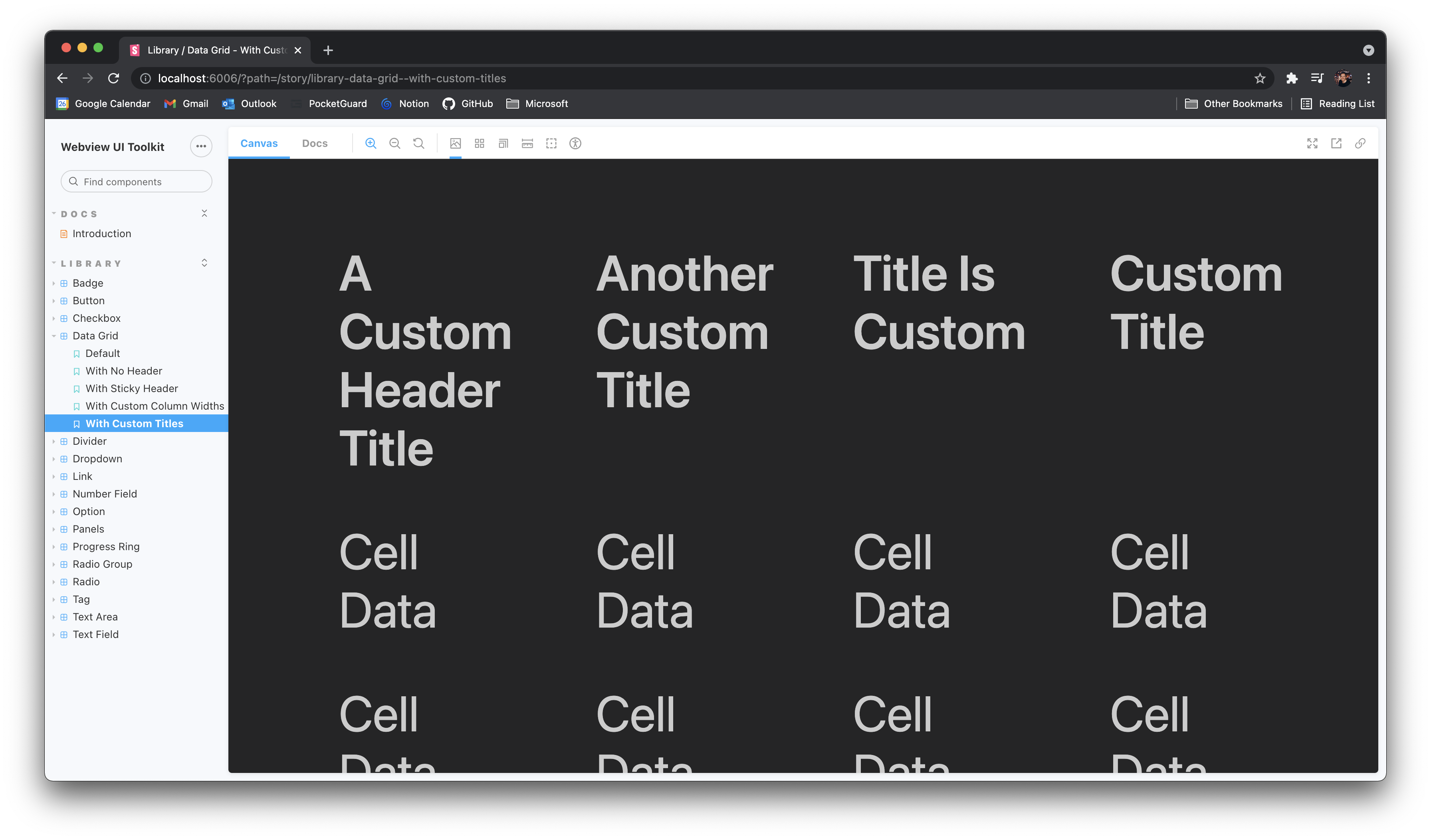Viewport: 1431px width, 840px height.
Task: Click the zoom in toolbar icon
Action: tap(371, 143)
